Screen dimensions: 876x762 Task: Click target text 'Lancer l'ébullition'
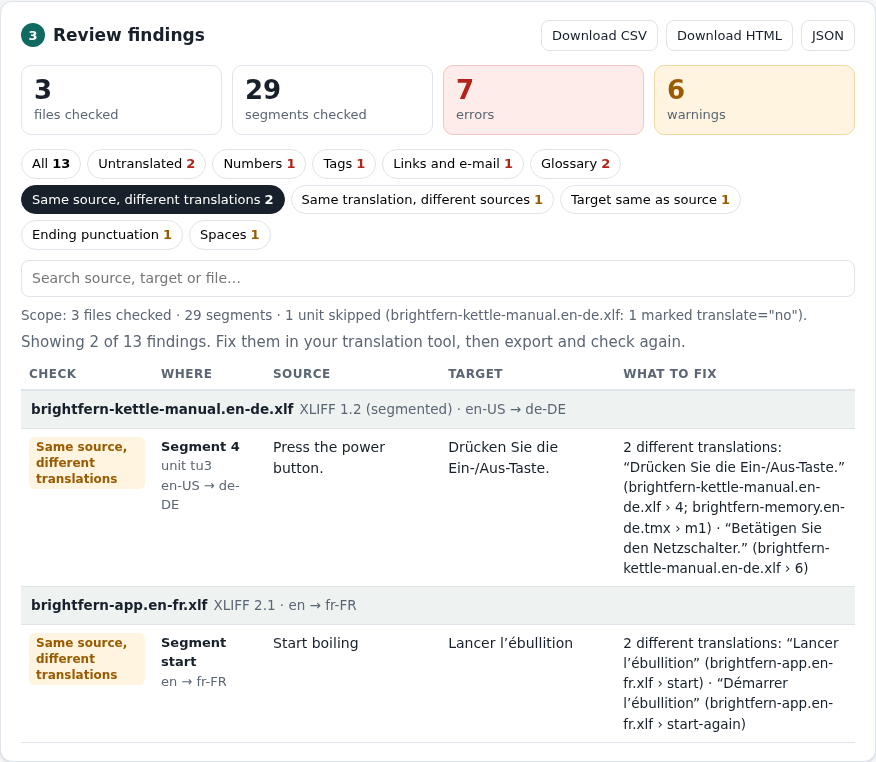pyautogui.click(x=510, y=643)
